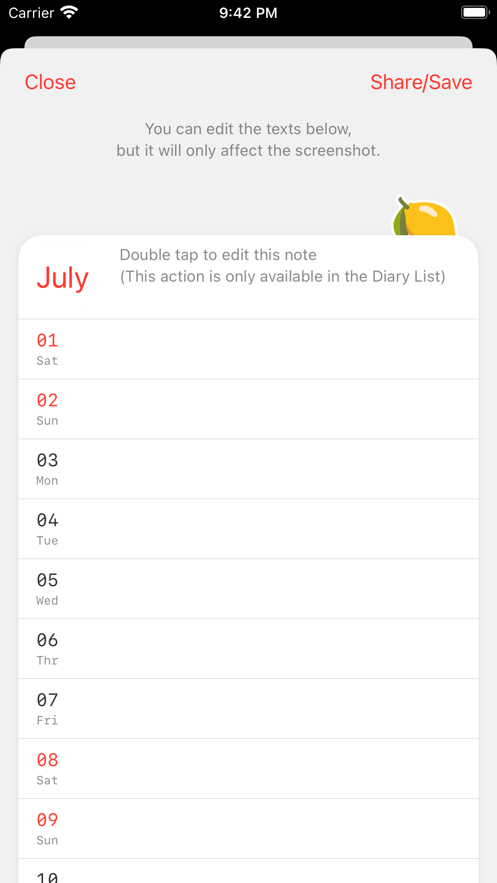Viewport: 497px width, 883px height.
Task: Select the 04 Tue diary entry
Action: 248,529
